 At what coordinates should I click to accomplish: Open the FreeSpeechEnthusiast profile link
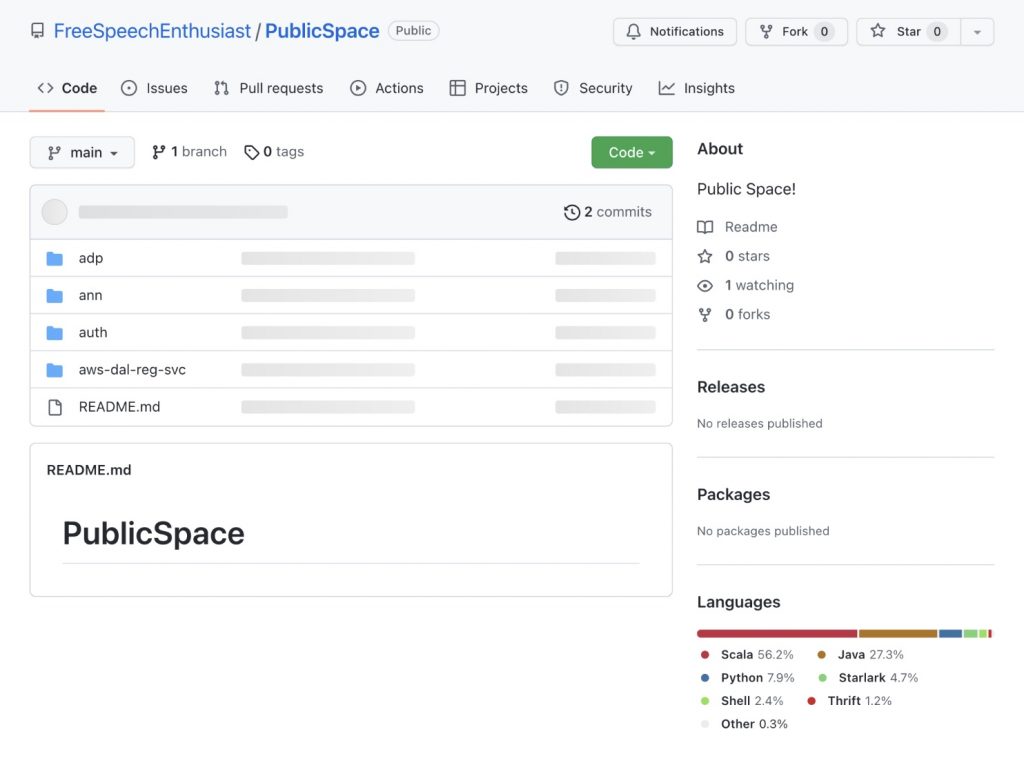pos(152,31)
